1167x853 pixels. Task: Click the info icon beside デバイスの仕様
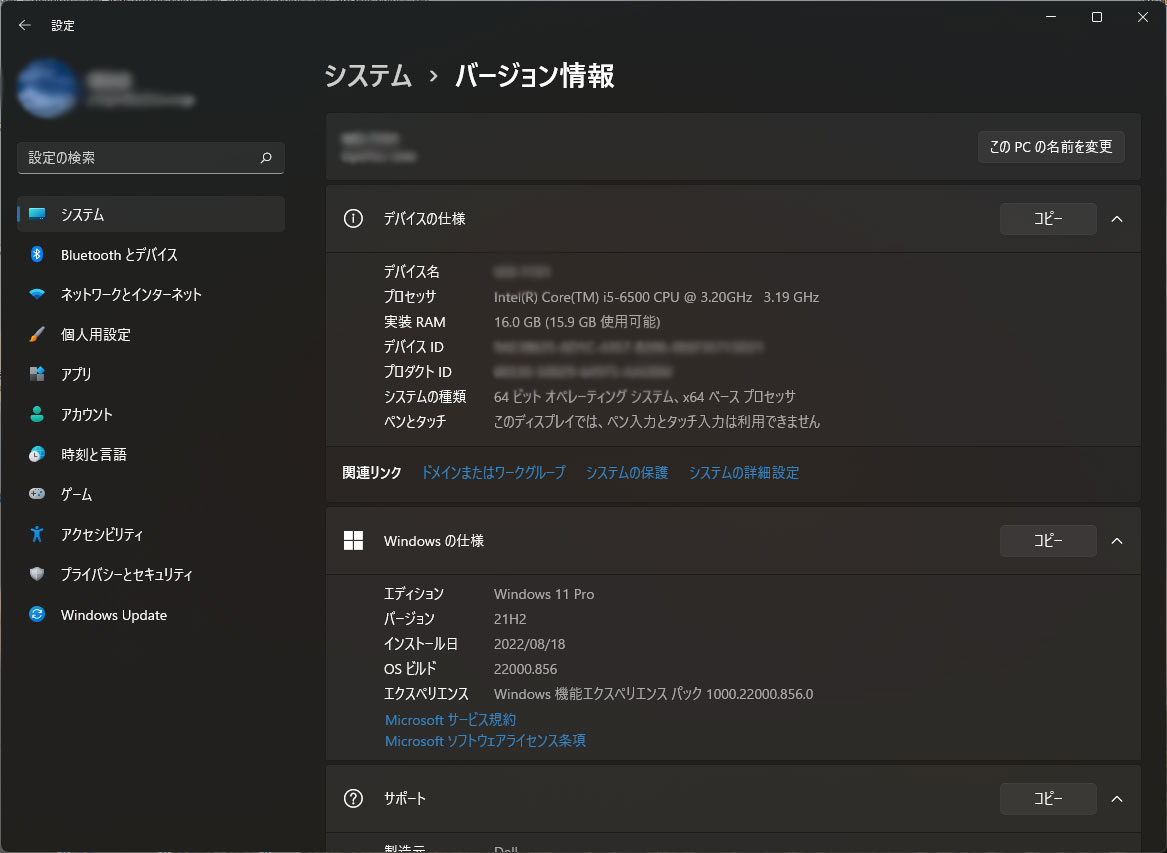pyautogui.click(x=354, y=219)
